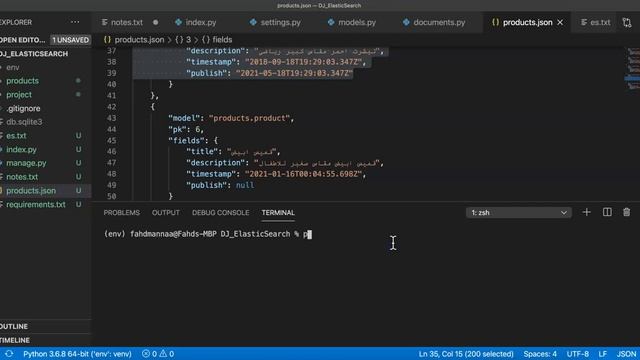Open the .gitignore file
This screenshot has width=640, height=360.
(x=23, y=109)
